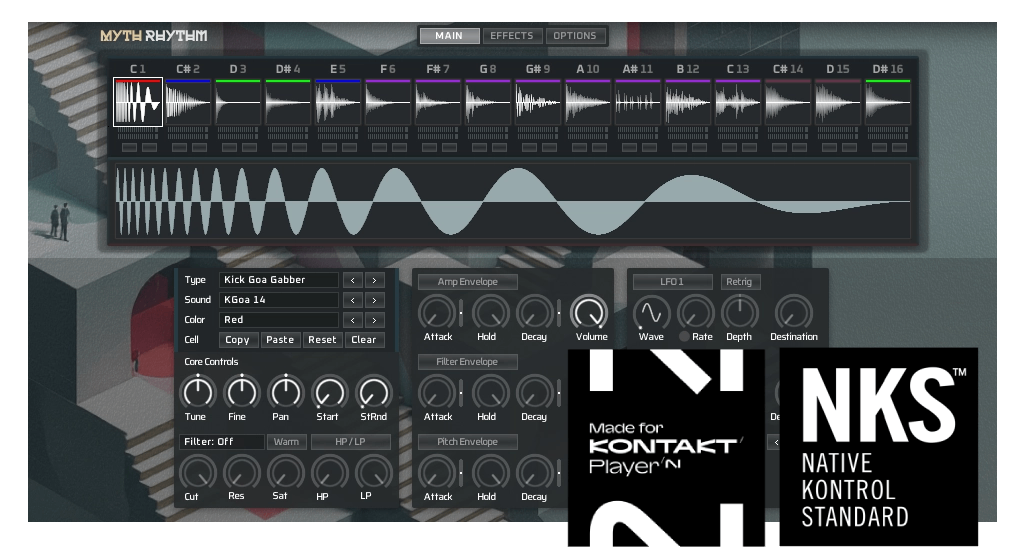
Task: Toggle the LFO Retrig button
Action: point(739,282)
